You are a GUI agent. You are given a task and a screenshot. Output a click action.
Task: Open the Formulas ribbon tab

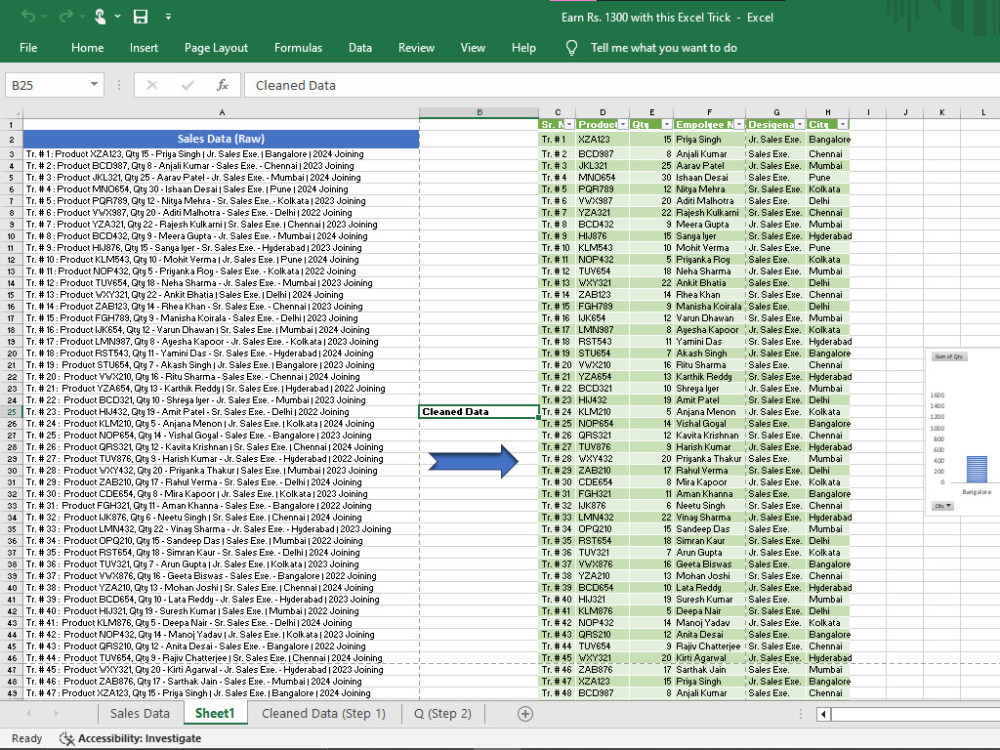coord(298,48)
